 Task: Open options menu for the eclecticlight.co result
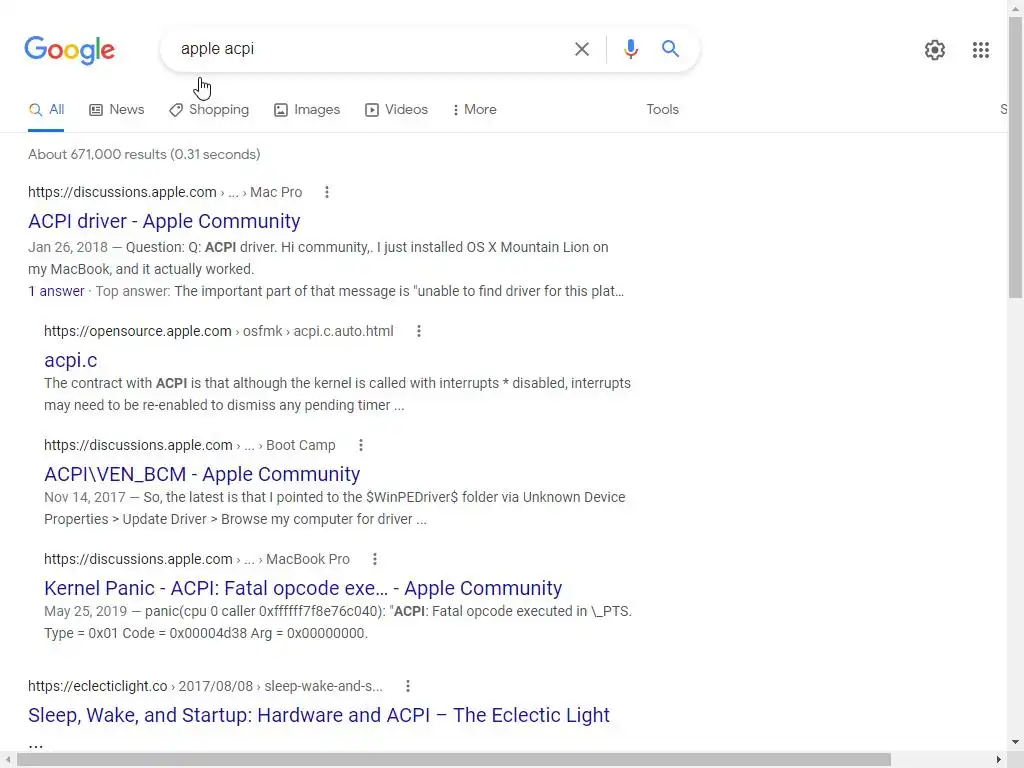(x=408, y=686)
